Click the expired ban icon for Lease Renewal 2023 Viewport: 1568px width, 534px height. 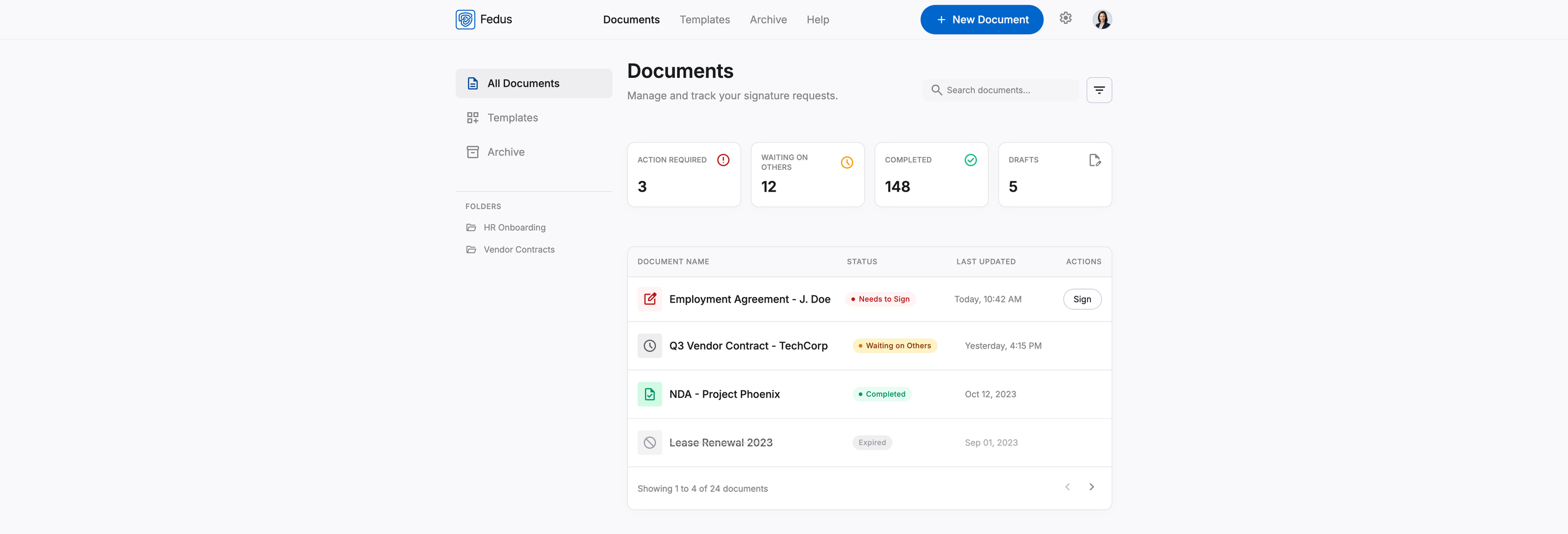tap(650, 443)
